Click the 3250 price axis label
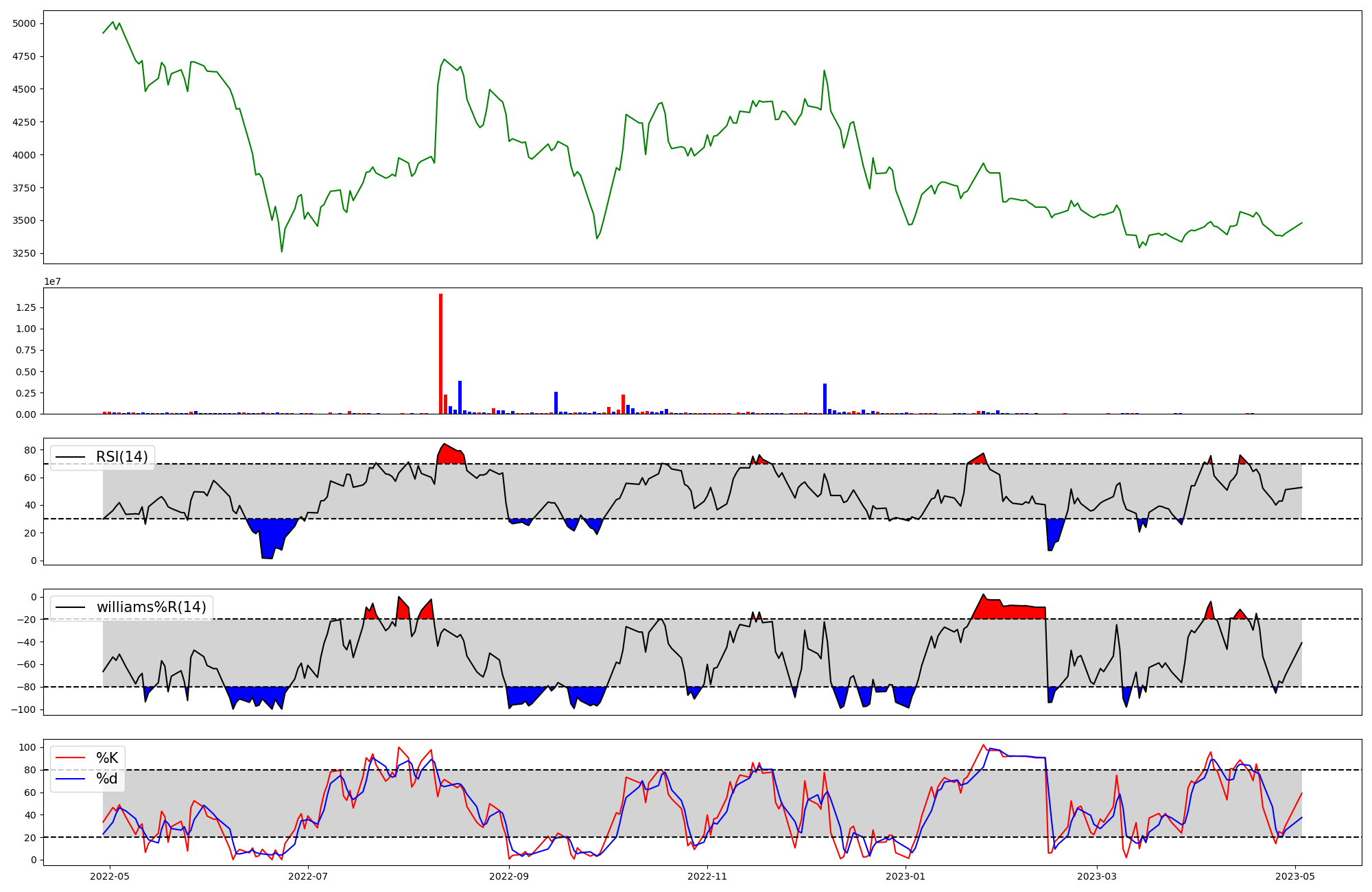Screen dimensions: 1372x892 (25, 253)
